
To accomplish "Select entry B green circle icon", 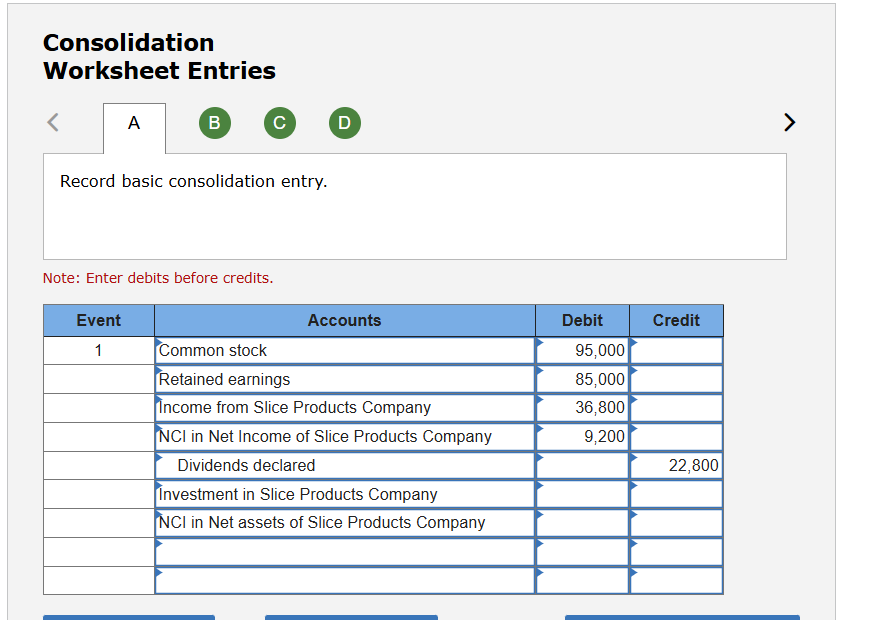I will click(x=214, y=122).
